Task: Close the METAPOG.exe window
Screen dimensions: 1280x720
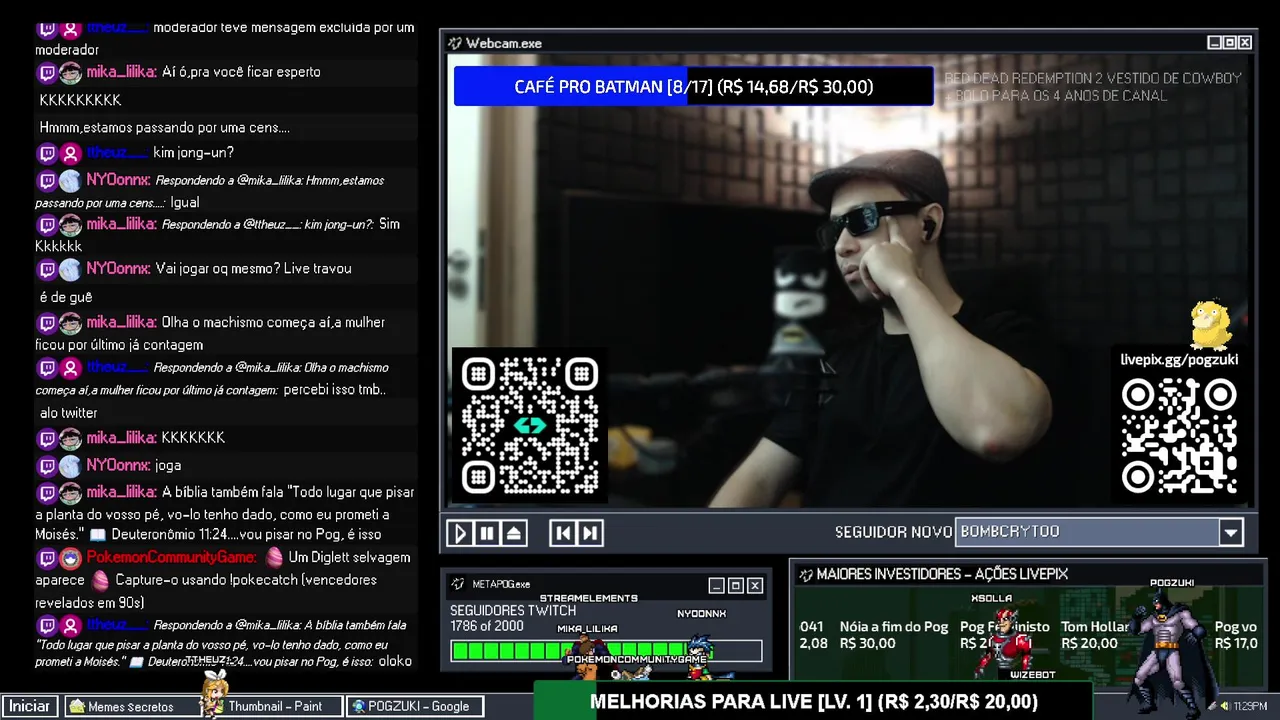Action: pyautogui.click(x=755, y=585)
